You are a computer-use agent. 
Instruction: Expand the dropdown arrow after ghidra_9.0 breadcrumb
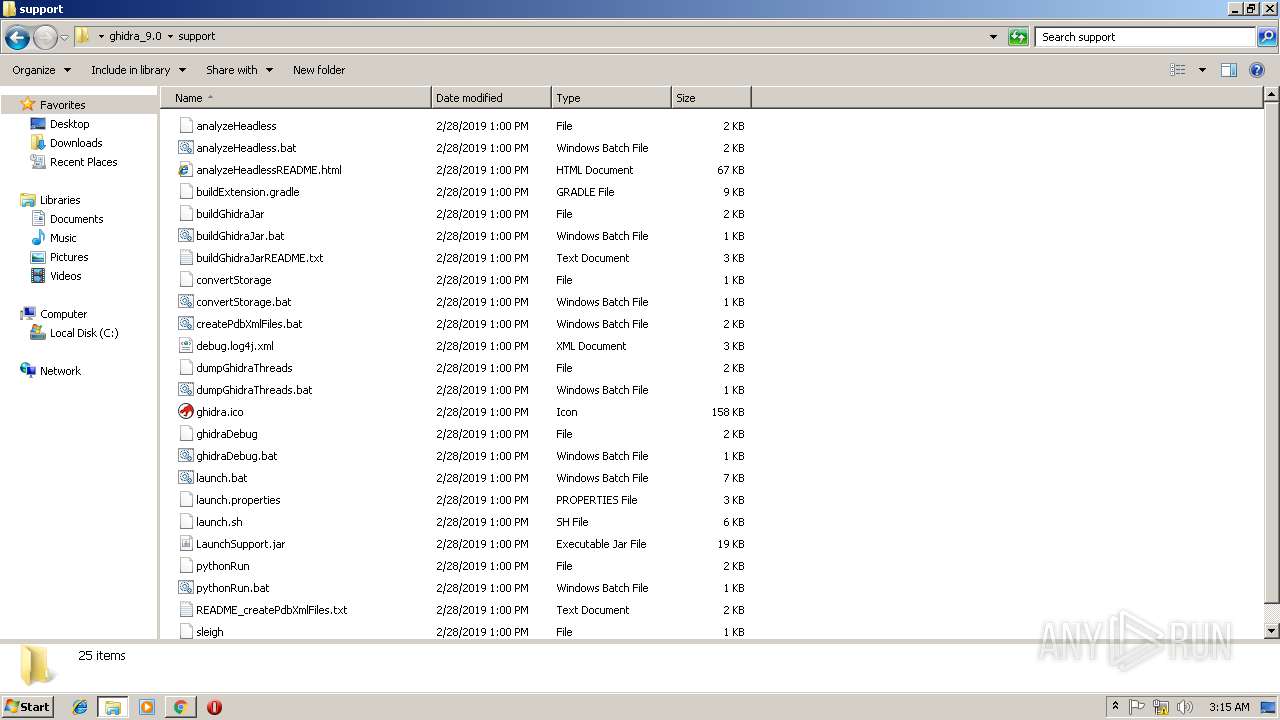tap(170, 37)
